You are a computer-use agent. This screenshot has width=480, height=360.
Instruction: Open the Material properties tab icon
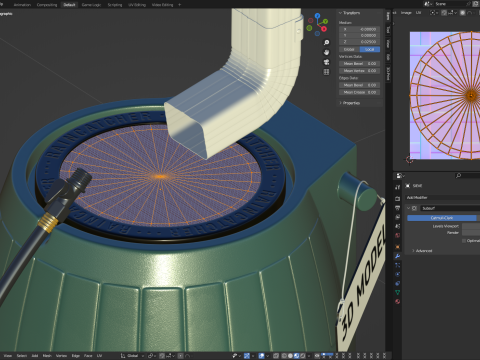(x=397, y=302)
